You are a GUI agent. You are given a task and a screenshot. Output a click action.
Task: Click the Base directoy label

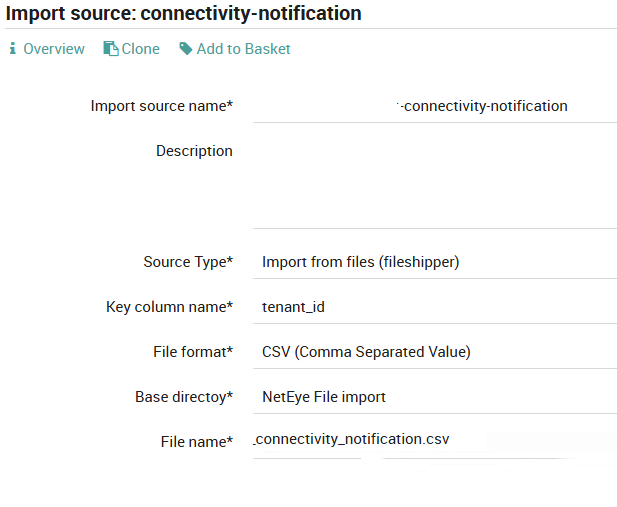tap(184, 397)
